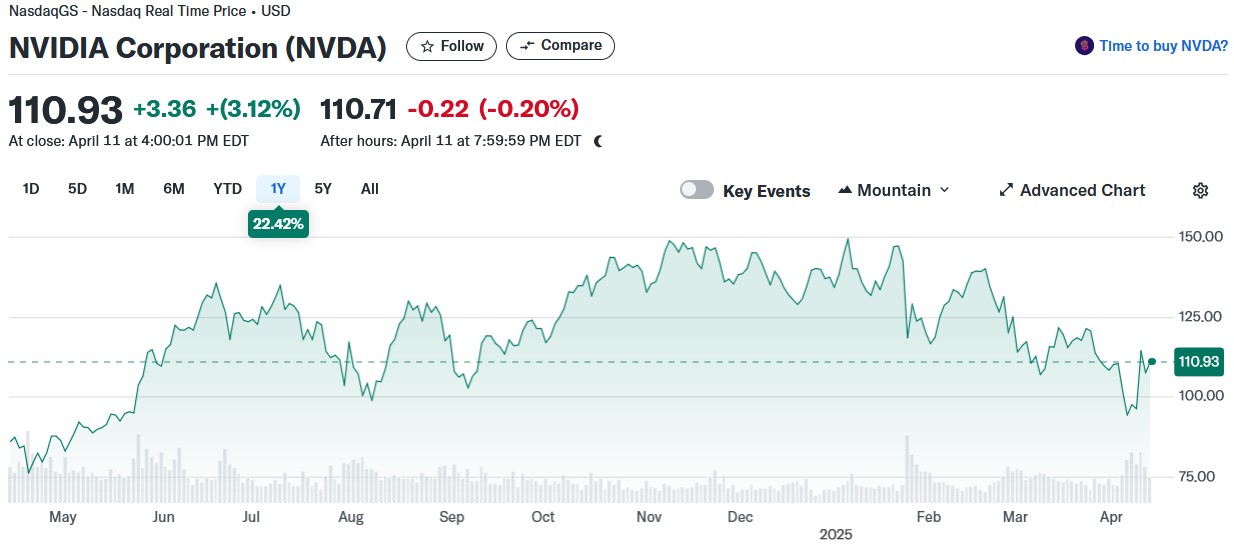Viewport: 1234px width, 559px height.
Task: Switch chart to 5Y range
Action: click(x=323, y=189)
